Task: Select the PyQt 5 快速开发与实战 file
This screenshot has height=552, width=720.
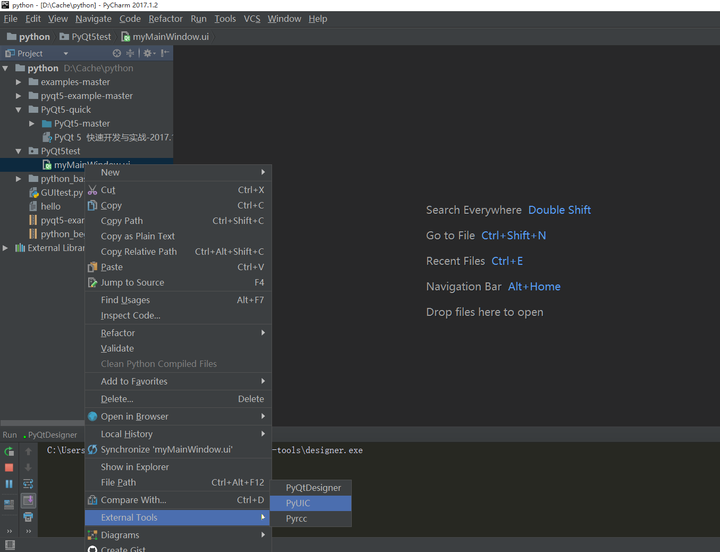Action: point(107,137)
